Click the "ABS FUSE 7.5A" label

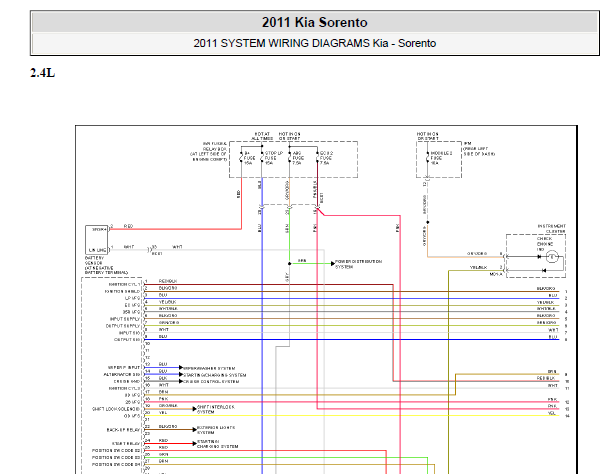pos(298,158)
